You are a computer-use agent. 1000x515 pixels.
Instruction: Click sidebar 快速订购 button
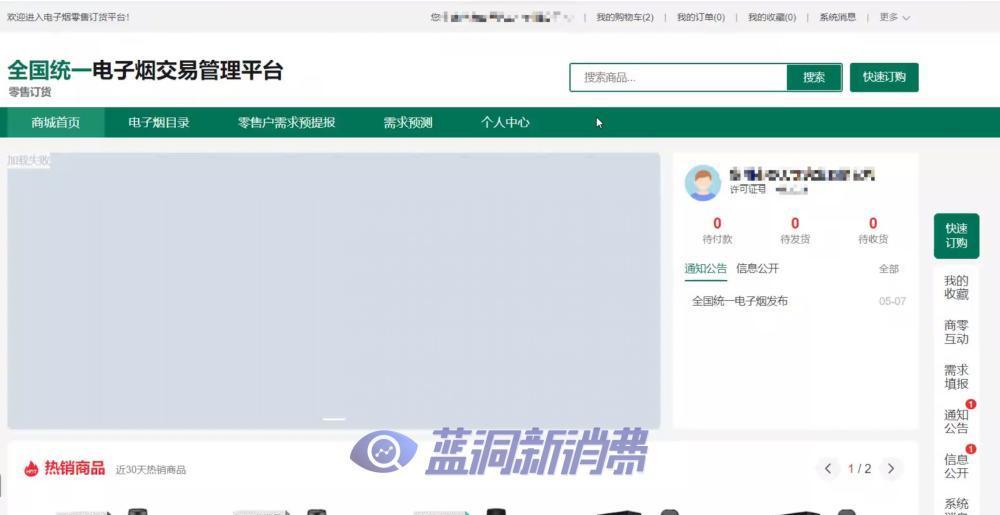pos(956,236)
